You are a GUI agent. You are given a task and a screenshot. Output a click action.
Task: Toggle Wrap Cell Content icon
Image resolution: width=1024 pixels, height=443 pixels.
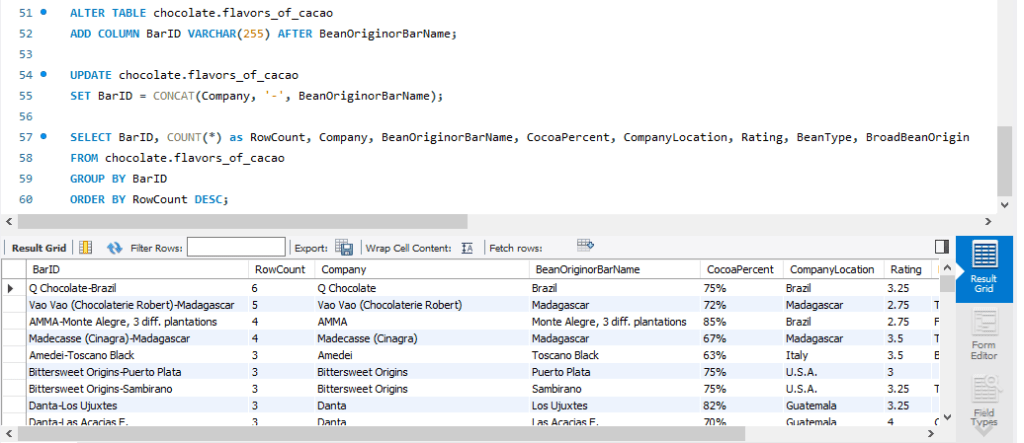pyautogui.click(x=466, y=247)
